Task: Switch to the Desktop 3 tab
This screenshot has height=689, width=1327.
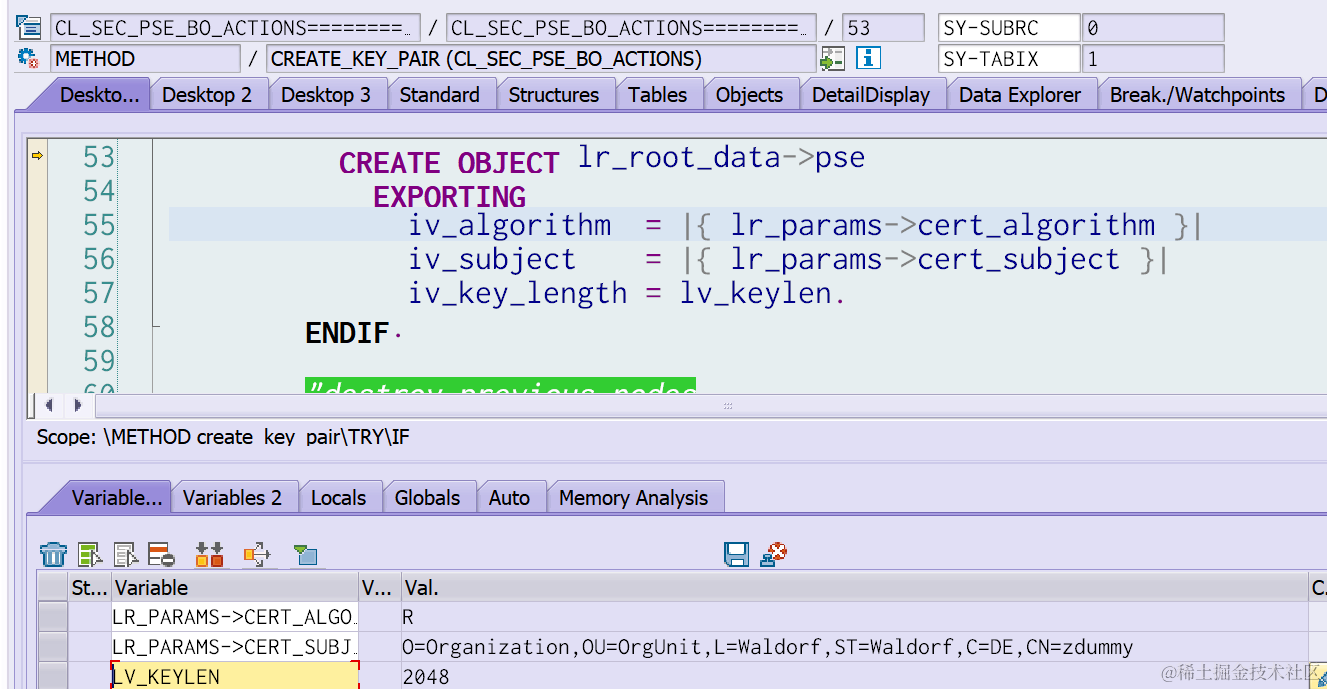Action: 326,95
